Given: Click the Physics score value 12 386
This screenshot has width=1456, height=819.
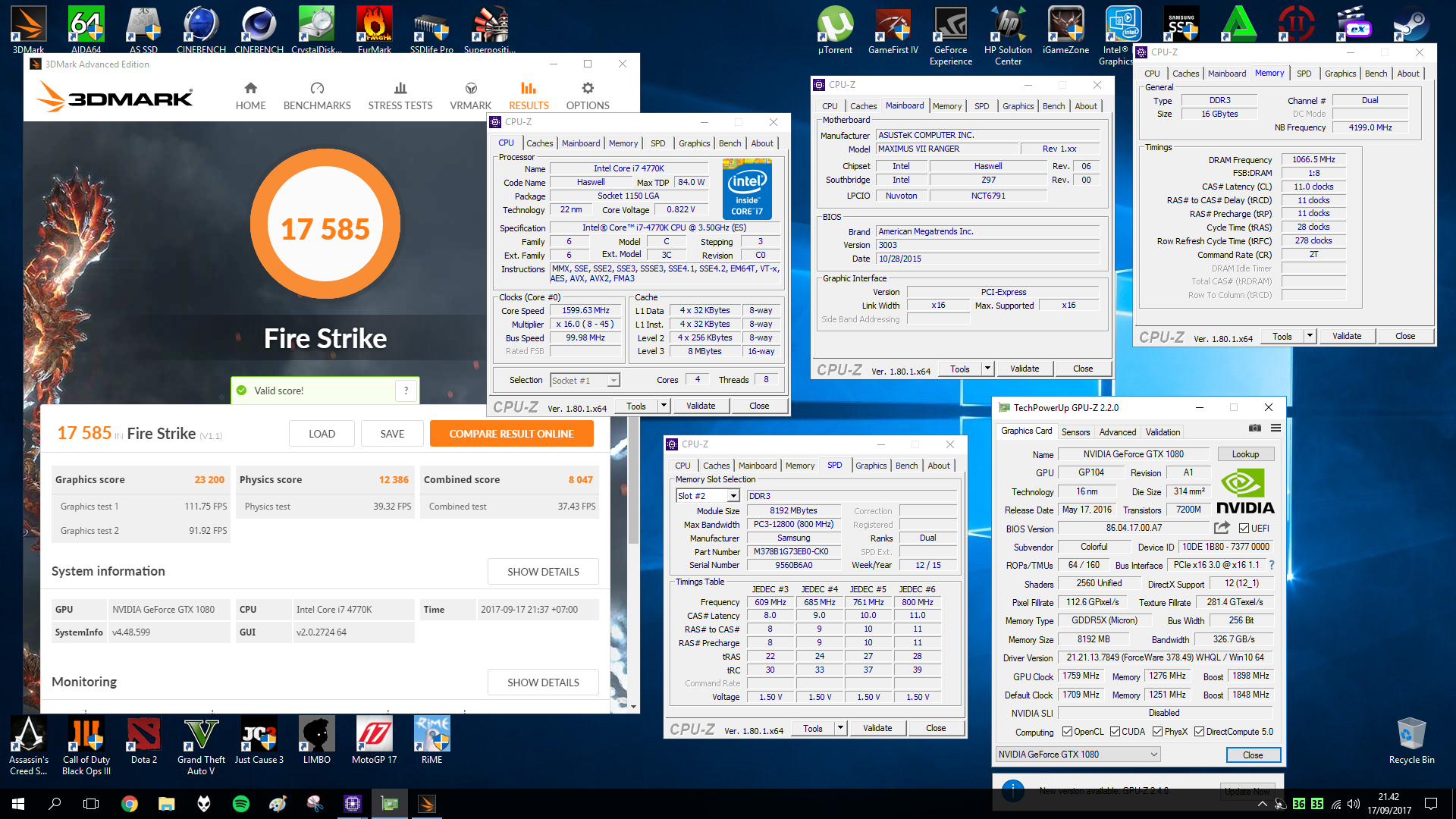Looking at the screenshot, I should click(394, 480).
